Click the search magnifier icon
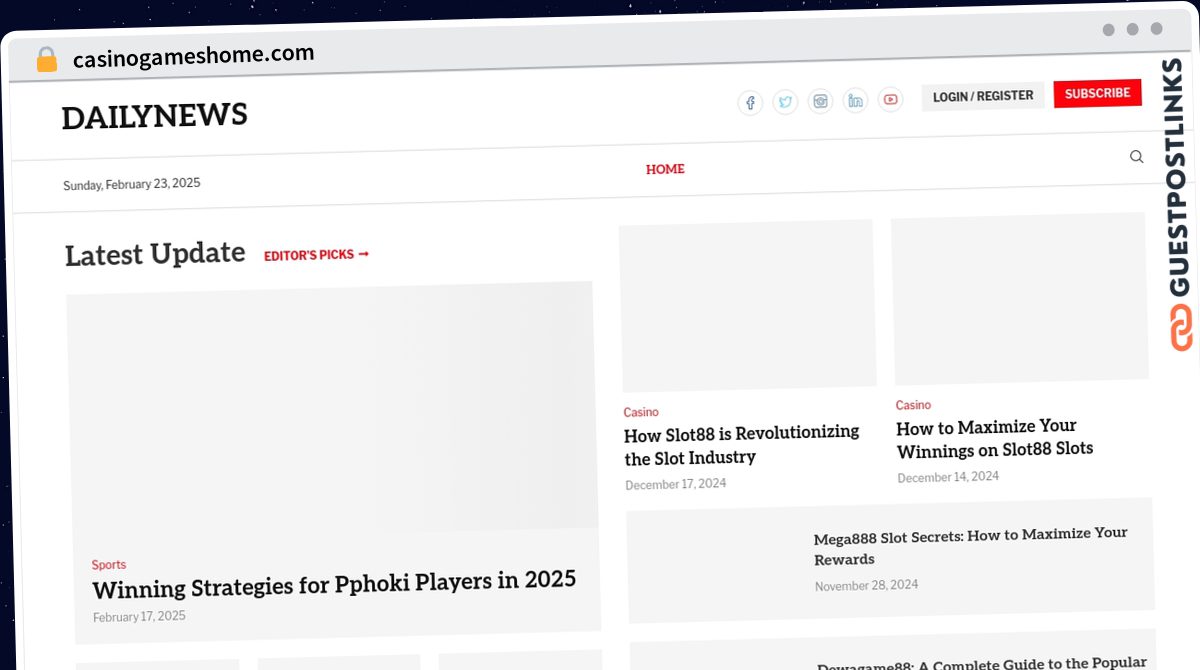Viewport: 1200px width, 670px height. (1136, 156)
